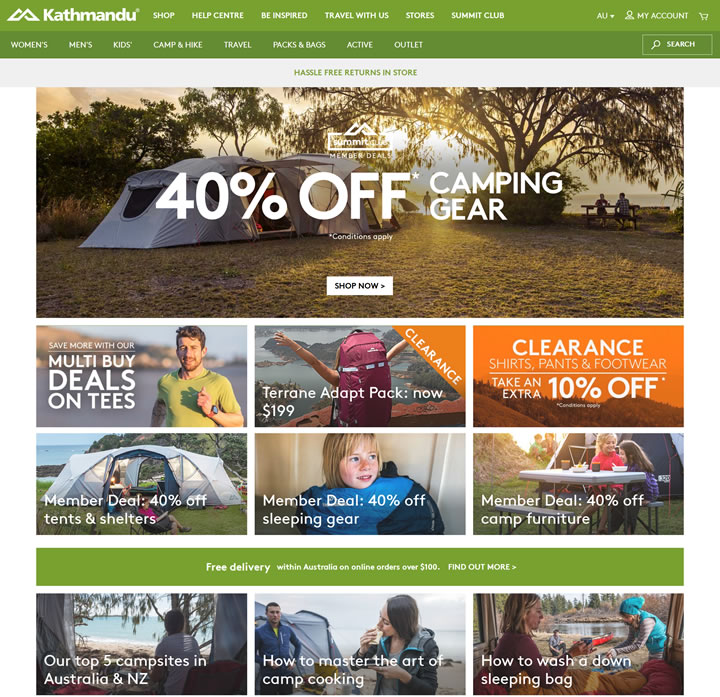Open Multi Buy Deals on Tees tile
Screen dimensions: 720x697
click(x=141, y=376)
